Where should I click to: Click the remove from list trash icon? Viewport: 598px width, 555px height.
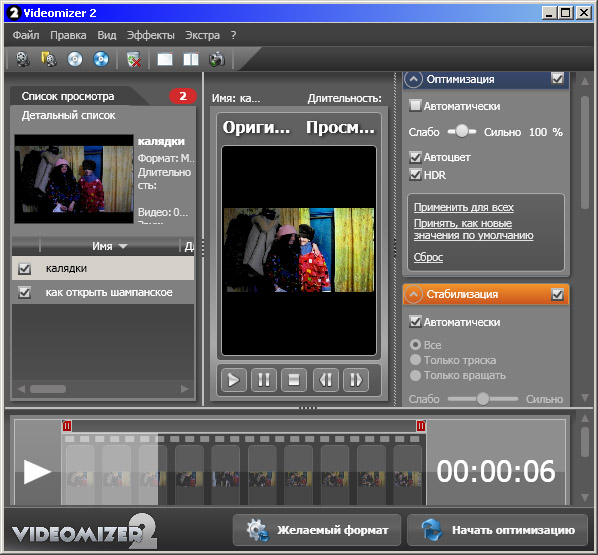point(133,60)
